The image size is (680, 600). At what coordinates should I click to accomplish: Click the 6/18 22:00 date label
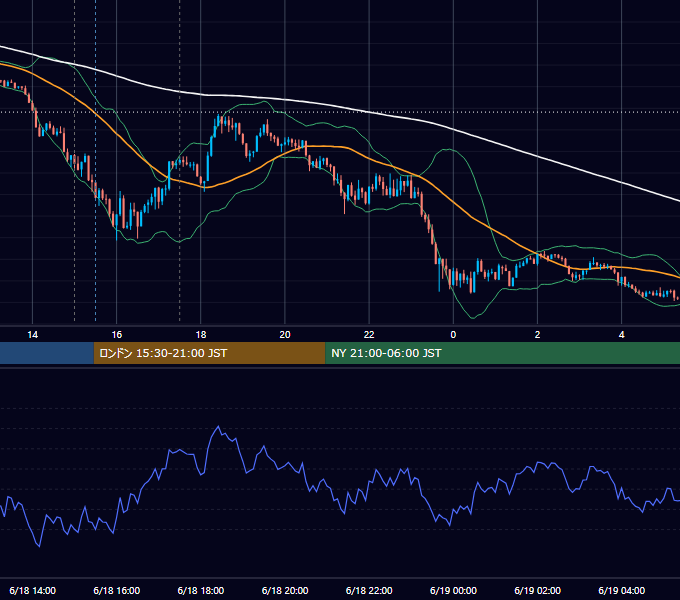click(x=369, y=590)
